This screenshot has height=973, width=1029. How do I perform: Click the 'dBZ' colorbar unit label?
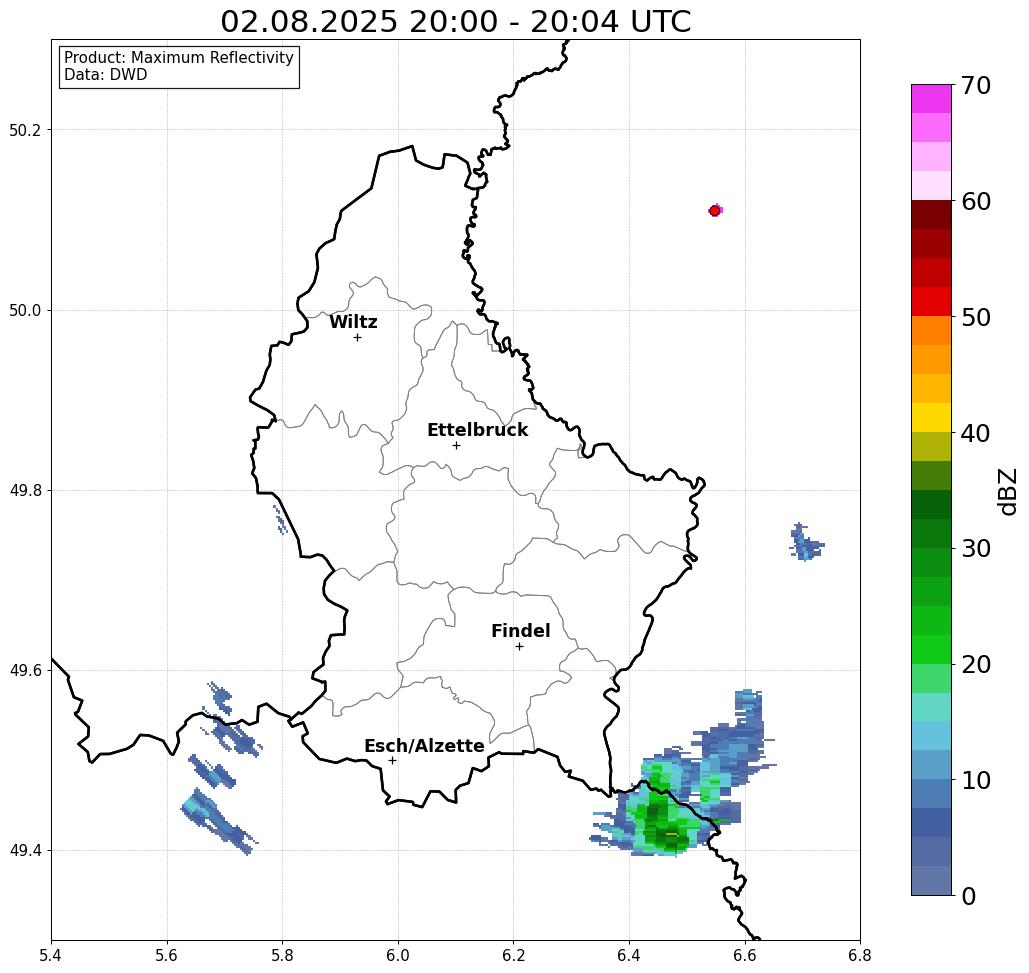[x=1007, y=491]
